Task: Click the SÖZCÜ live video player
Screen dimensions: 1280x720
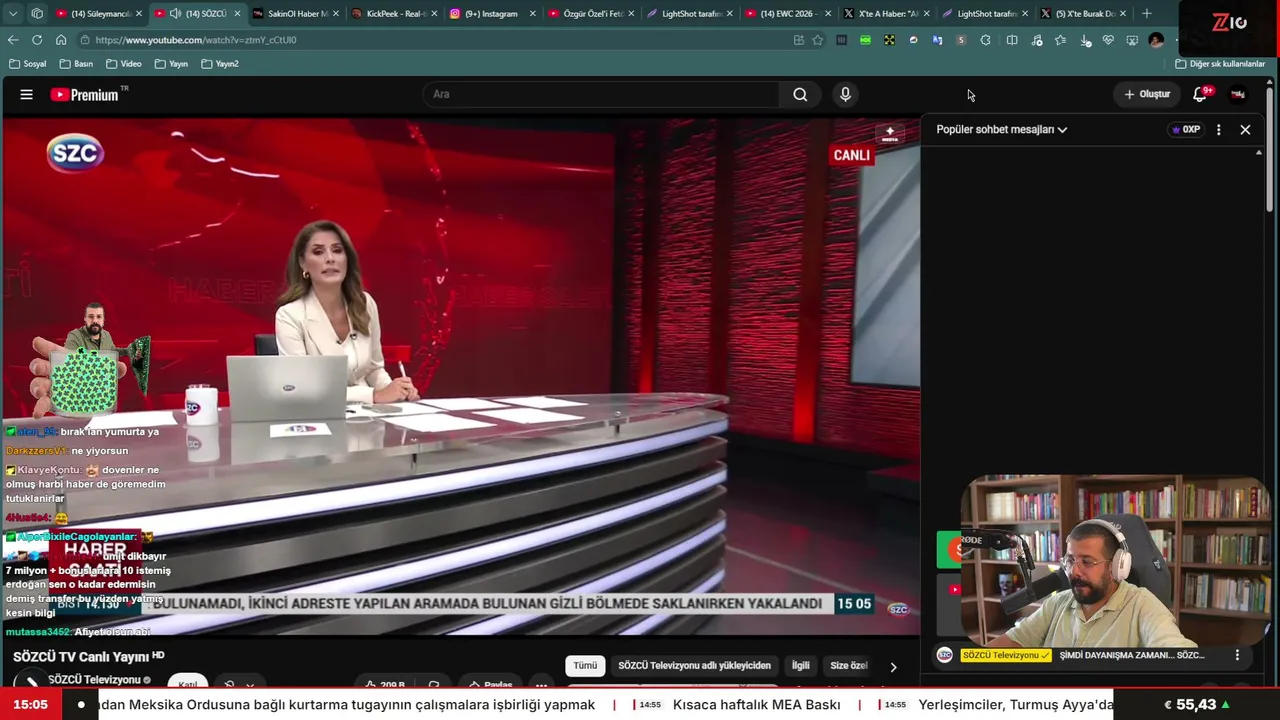Action: [461, 376]
